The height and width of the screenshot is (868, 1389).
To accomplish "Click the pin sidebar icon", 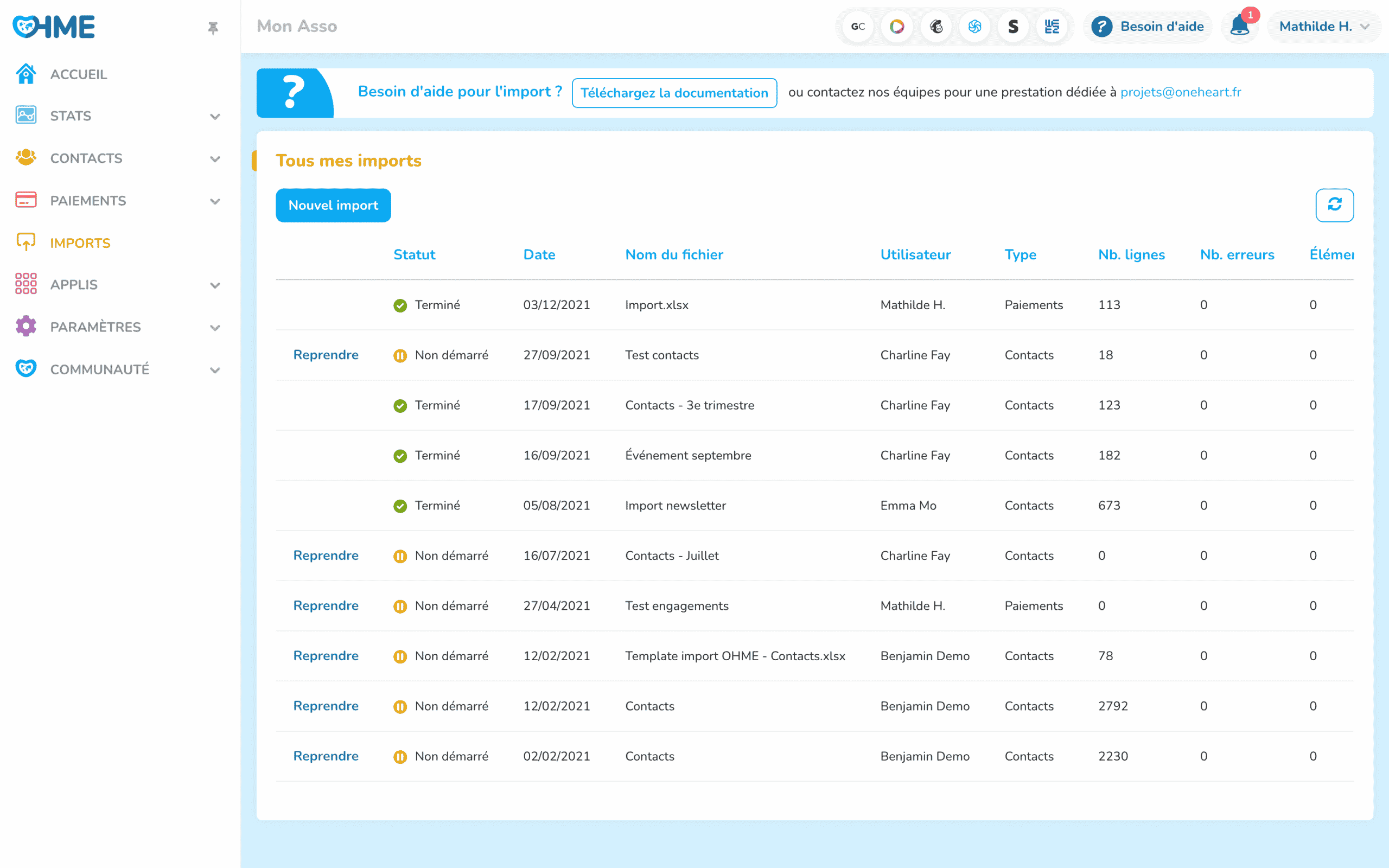I will [213, 28].
